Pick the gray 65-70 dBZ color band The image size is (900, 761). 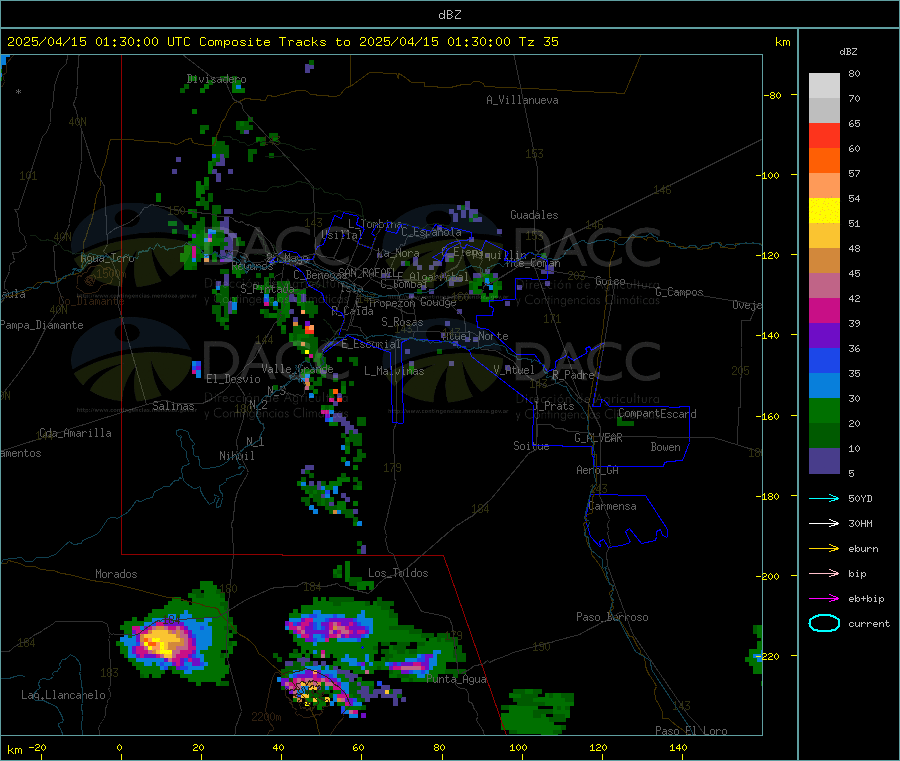(824, 111)
